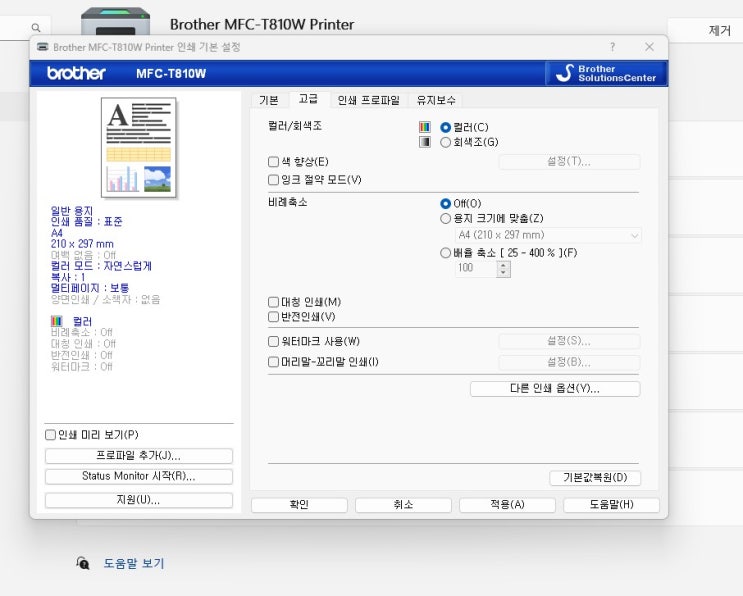Click 프로파일 추가(J)... button
Image resolution: width=743 pixels, height=596 pixels.
(x=139, y=456)
